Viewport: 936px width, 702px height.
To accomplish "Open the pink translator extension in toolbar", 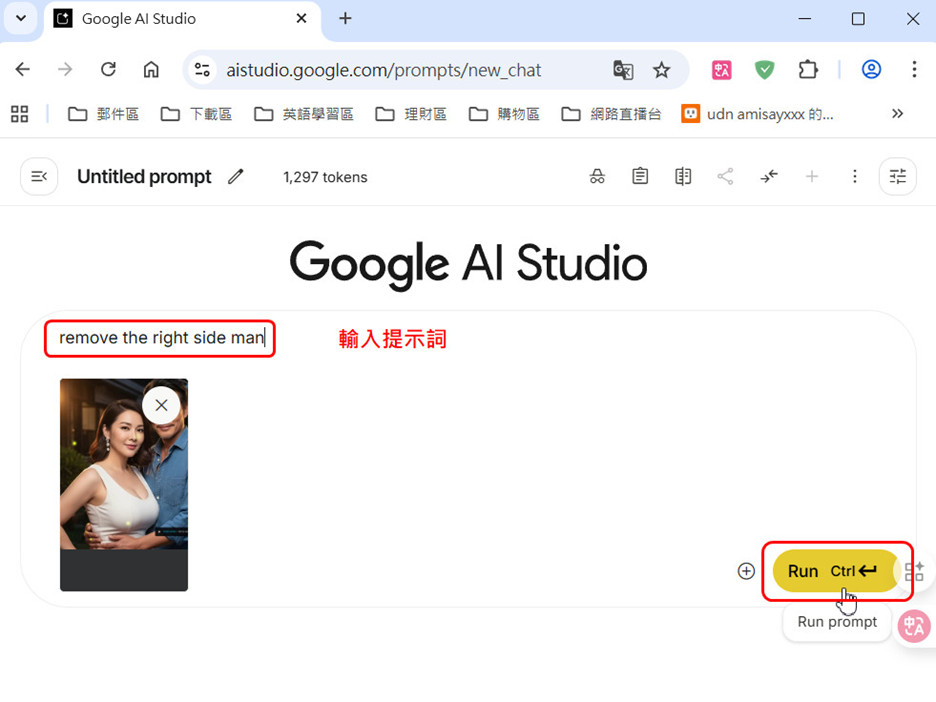I will pyautogui.click(x=722, y=70).
